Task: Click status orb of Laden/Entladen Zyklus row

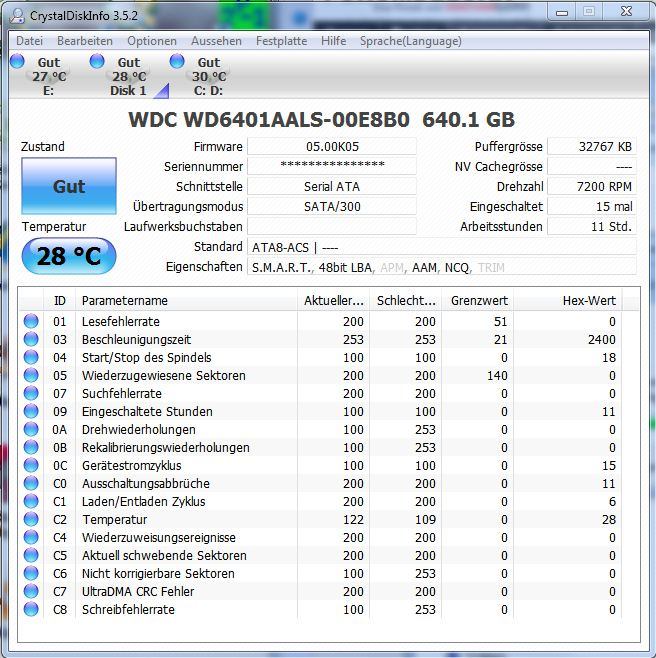Action: (x=31, y=501)
